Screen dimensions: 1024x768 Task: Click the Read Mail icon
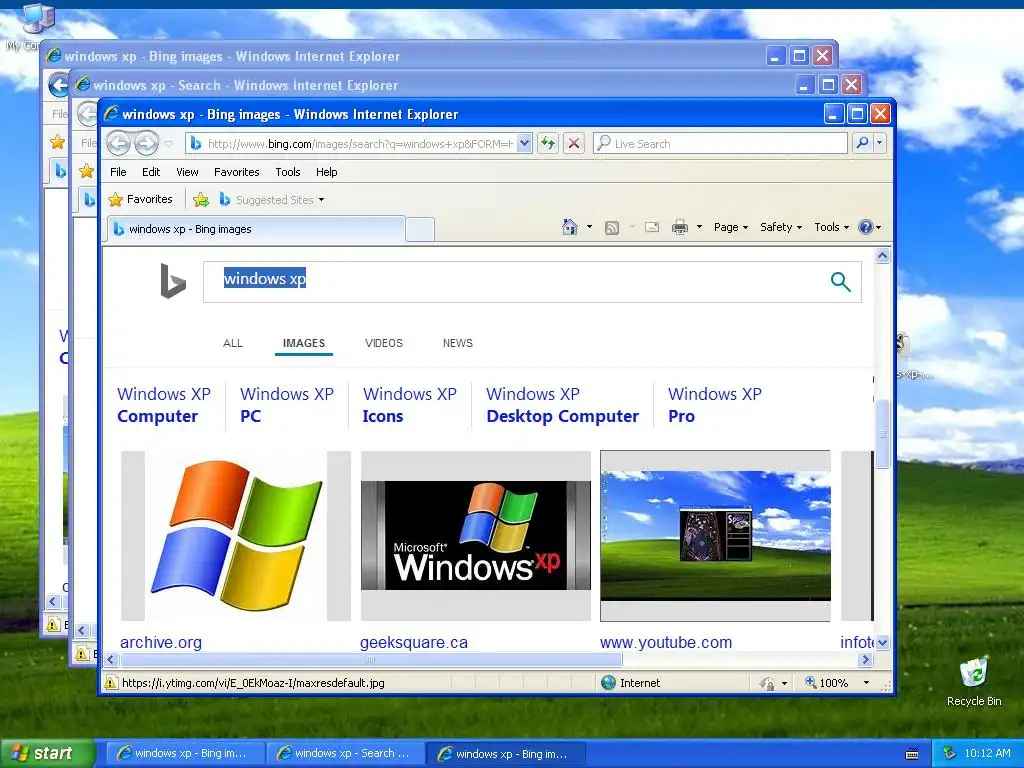(652, 227)
